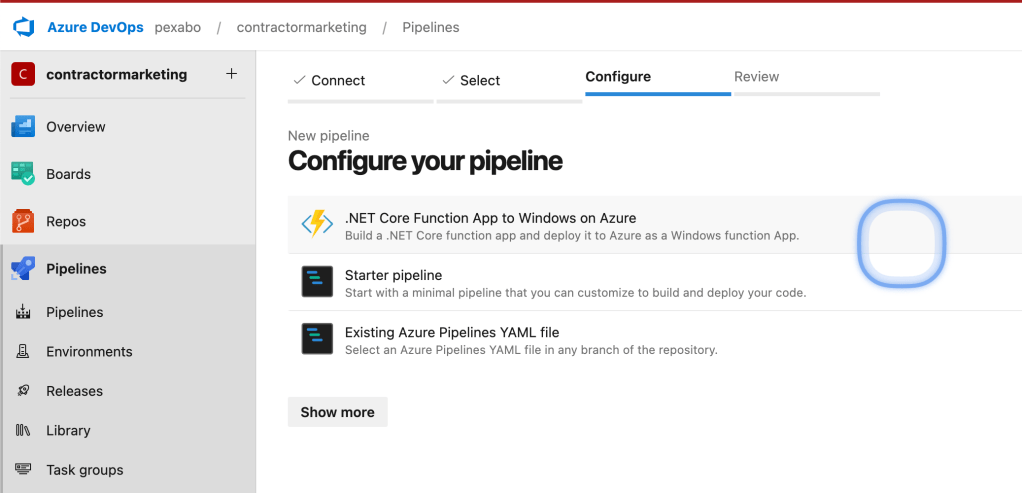Click the Review step tab
This screenshot has height=493, width=1022.
807,80
